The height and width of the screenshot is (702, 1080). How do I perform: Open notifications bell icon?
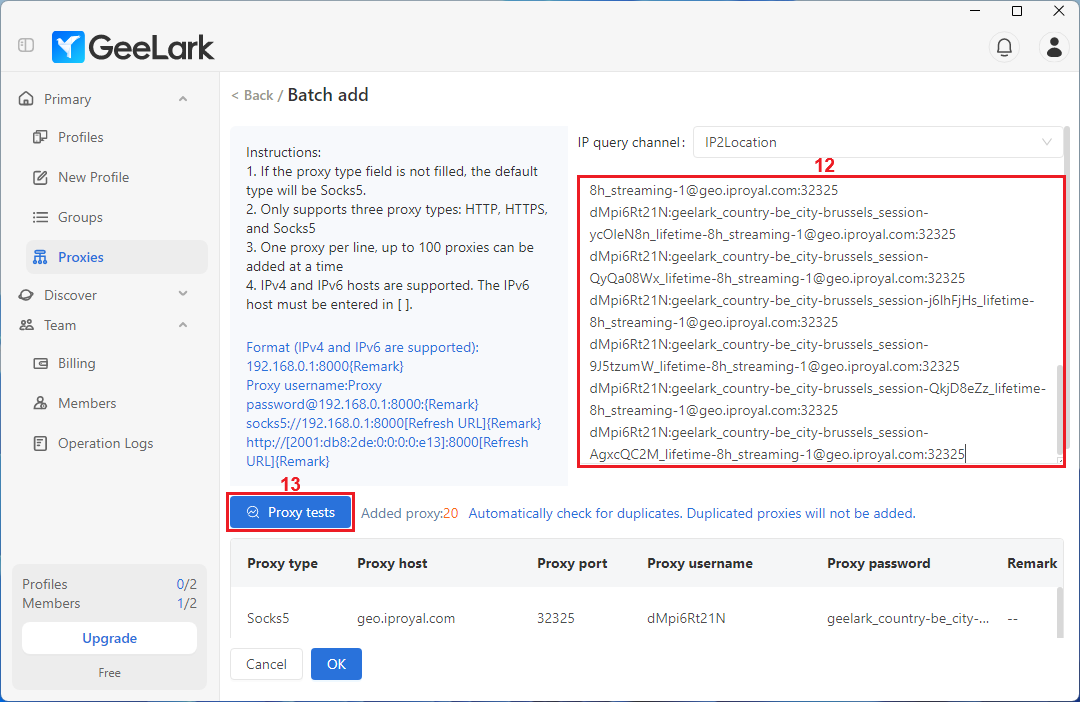click(1004, 46)
